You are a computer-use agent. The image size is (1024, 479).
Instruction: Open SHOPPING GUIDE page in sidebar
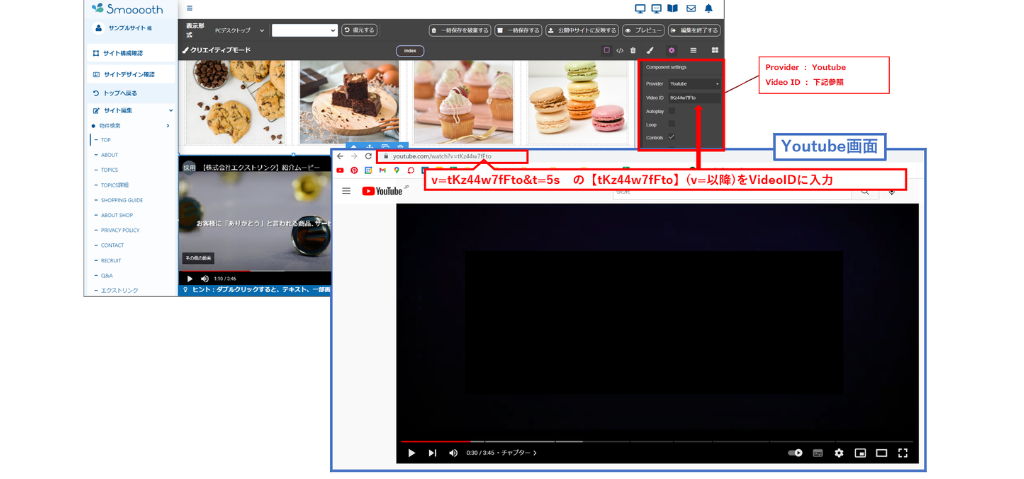click(122, 200)
